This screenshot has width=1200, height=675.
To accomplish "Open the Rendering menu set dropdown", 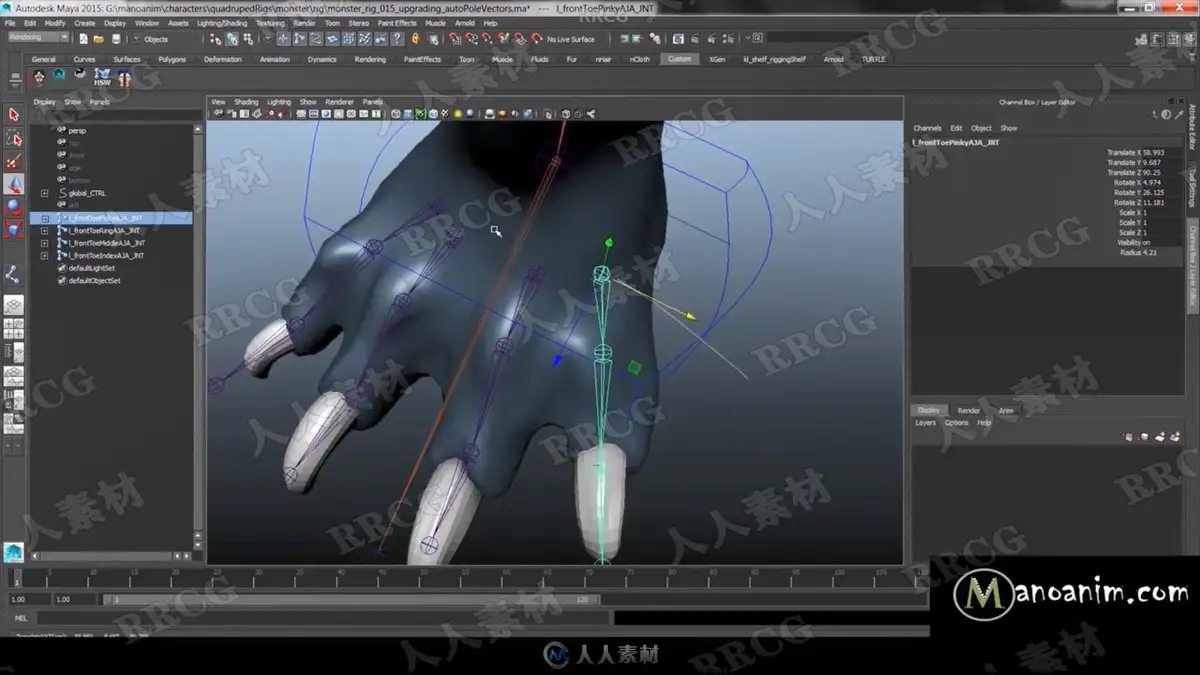I will 37,38.
